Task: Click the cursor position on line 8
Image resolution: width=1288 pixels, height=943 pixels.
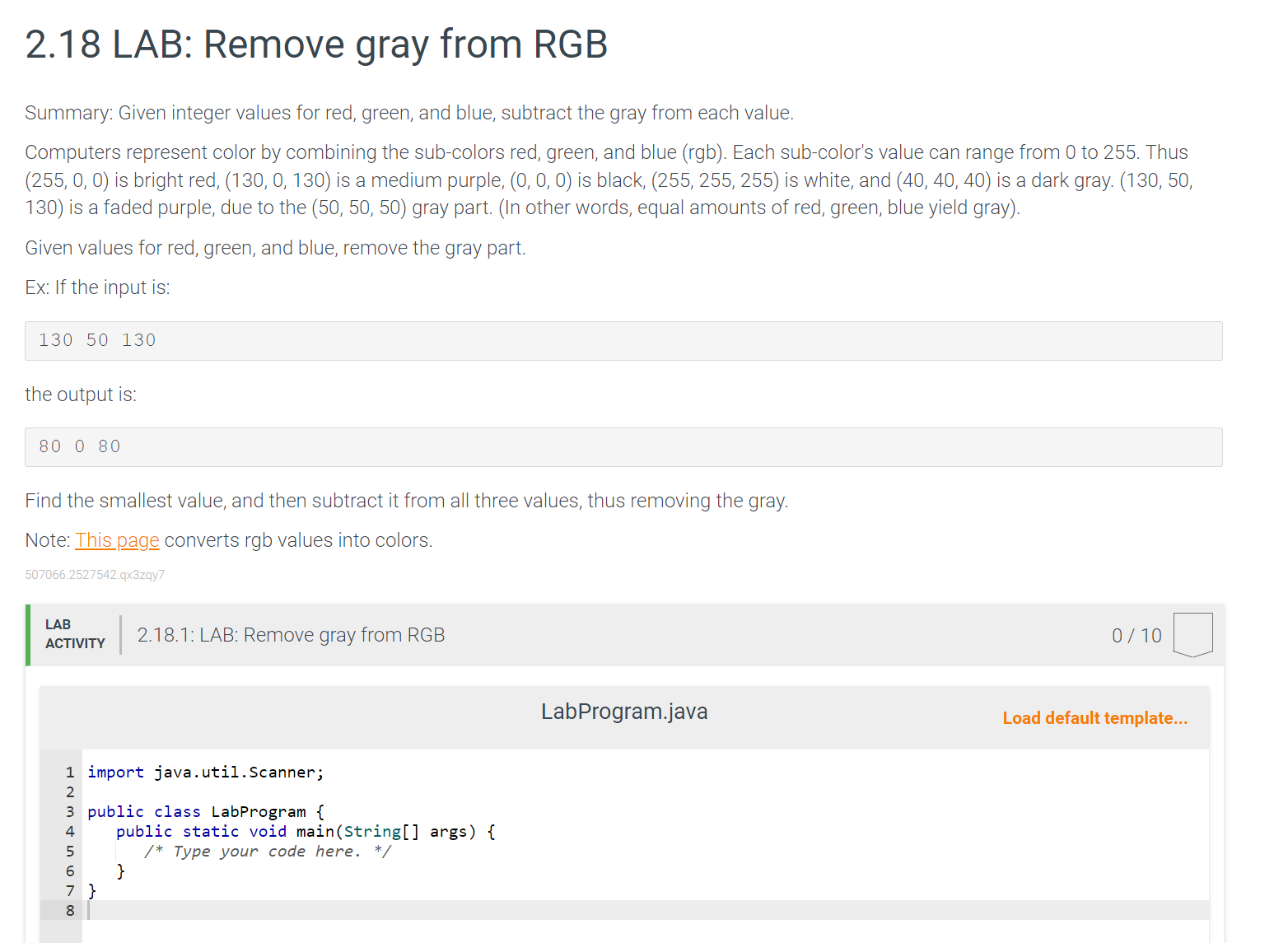Action: click(x=88, y=910)
